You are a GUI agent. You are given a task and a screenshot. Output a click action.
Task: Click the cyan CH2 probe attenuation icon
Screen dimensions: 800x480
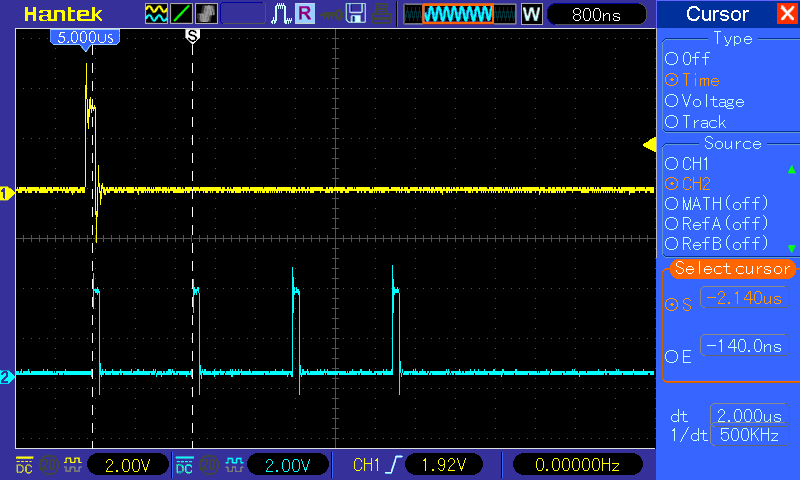(234, 465)
